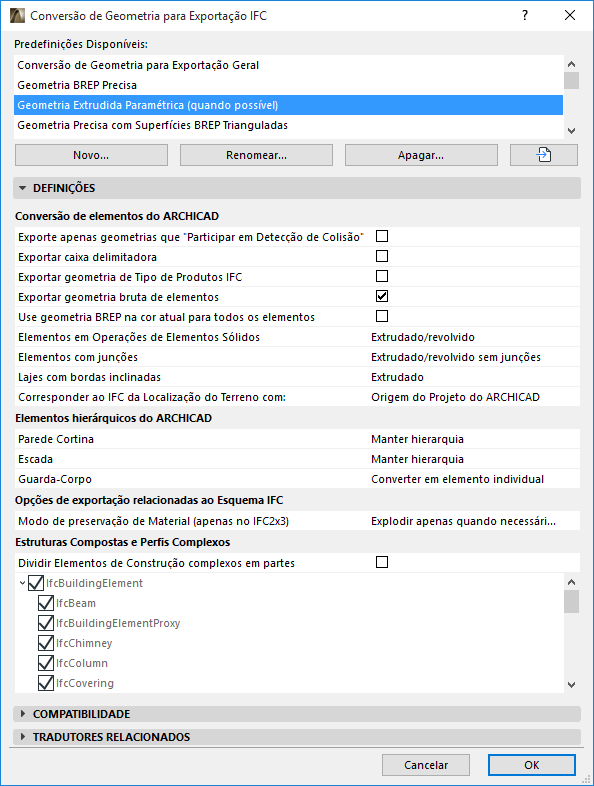
Task: Open the help question mark button
Action: 525,16
